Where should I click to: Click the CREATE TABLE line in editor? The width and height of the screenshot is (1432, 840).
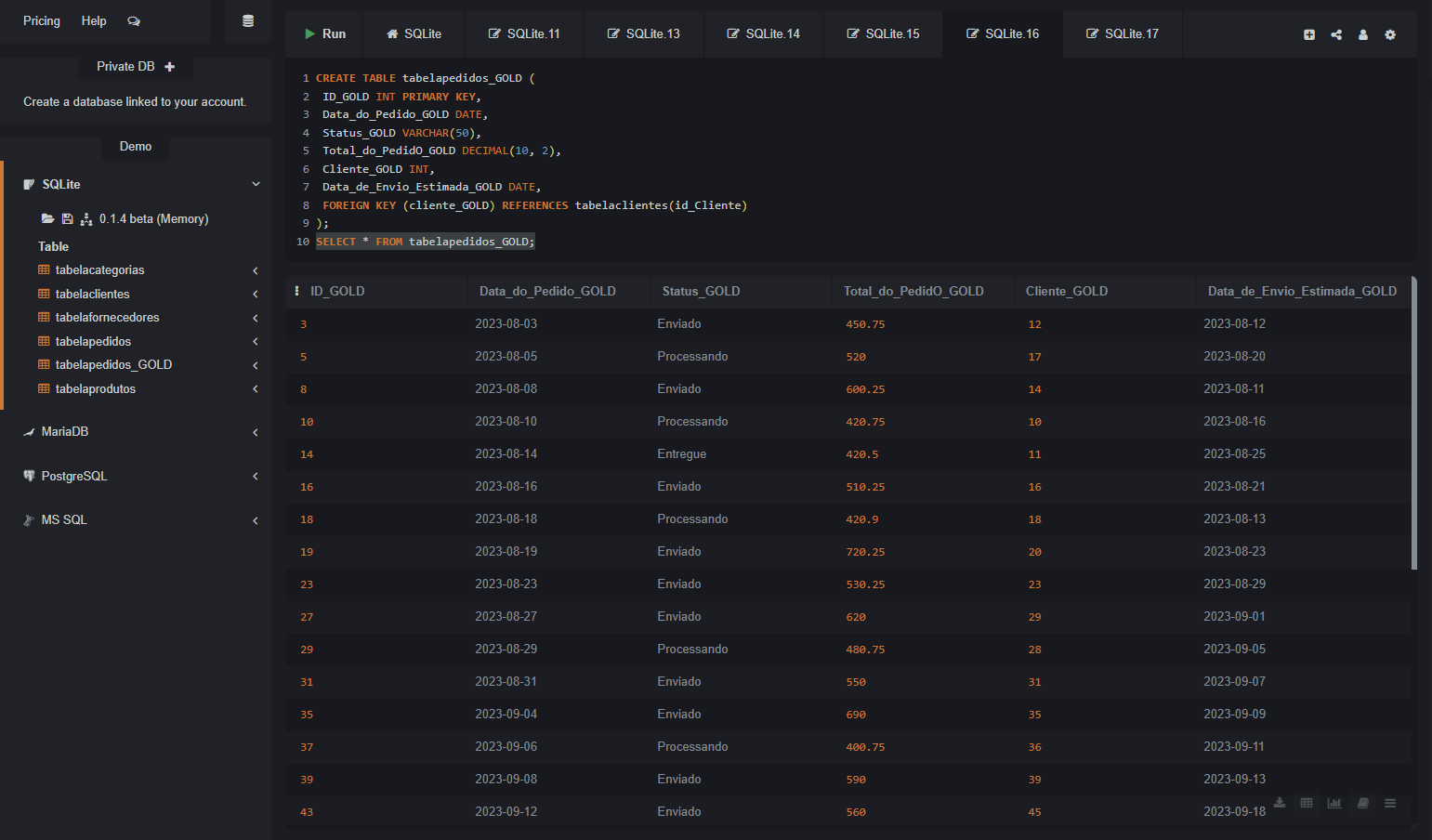point(426,79)
